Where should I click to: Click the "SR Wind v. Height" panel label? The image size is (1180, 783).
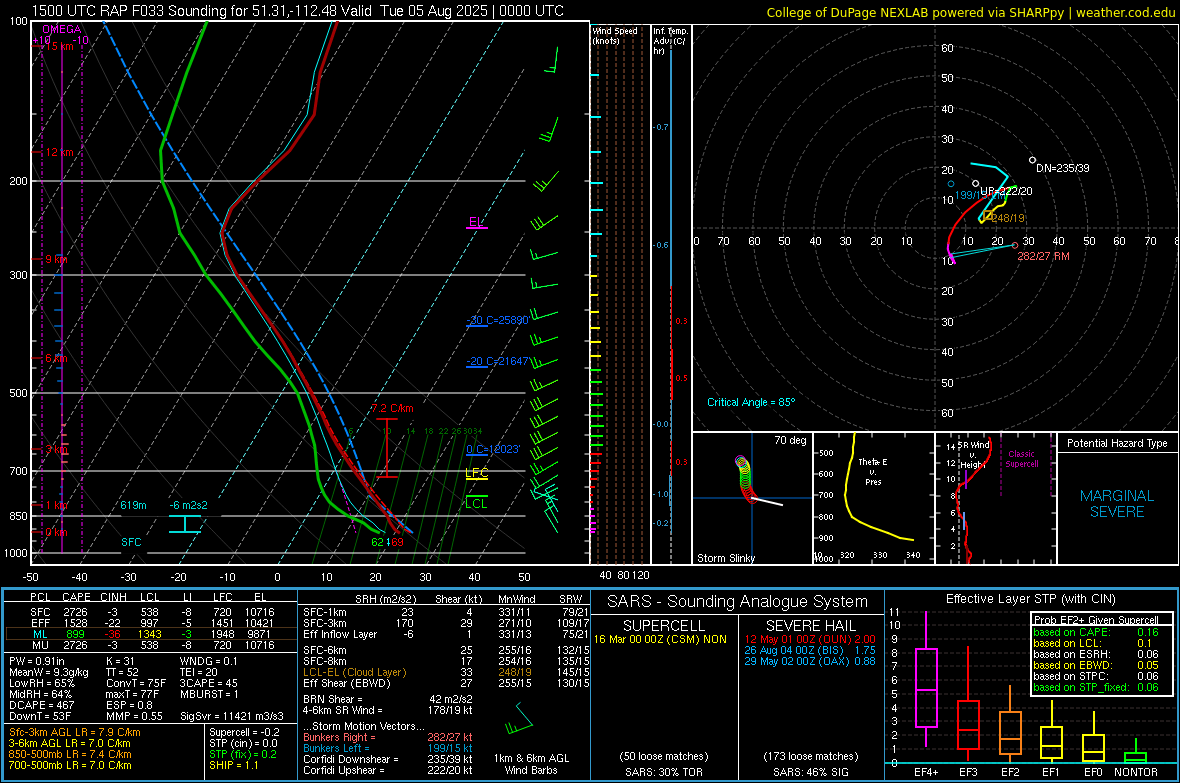(974, 455)
